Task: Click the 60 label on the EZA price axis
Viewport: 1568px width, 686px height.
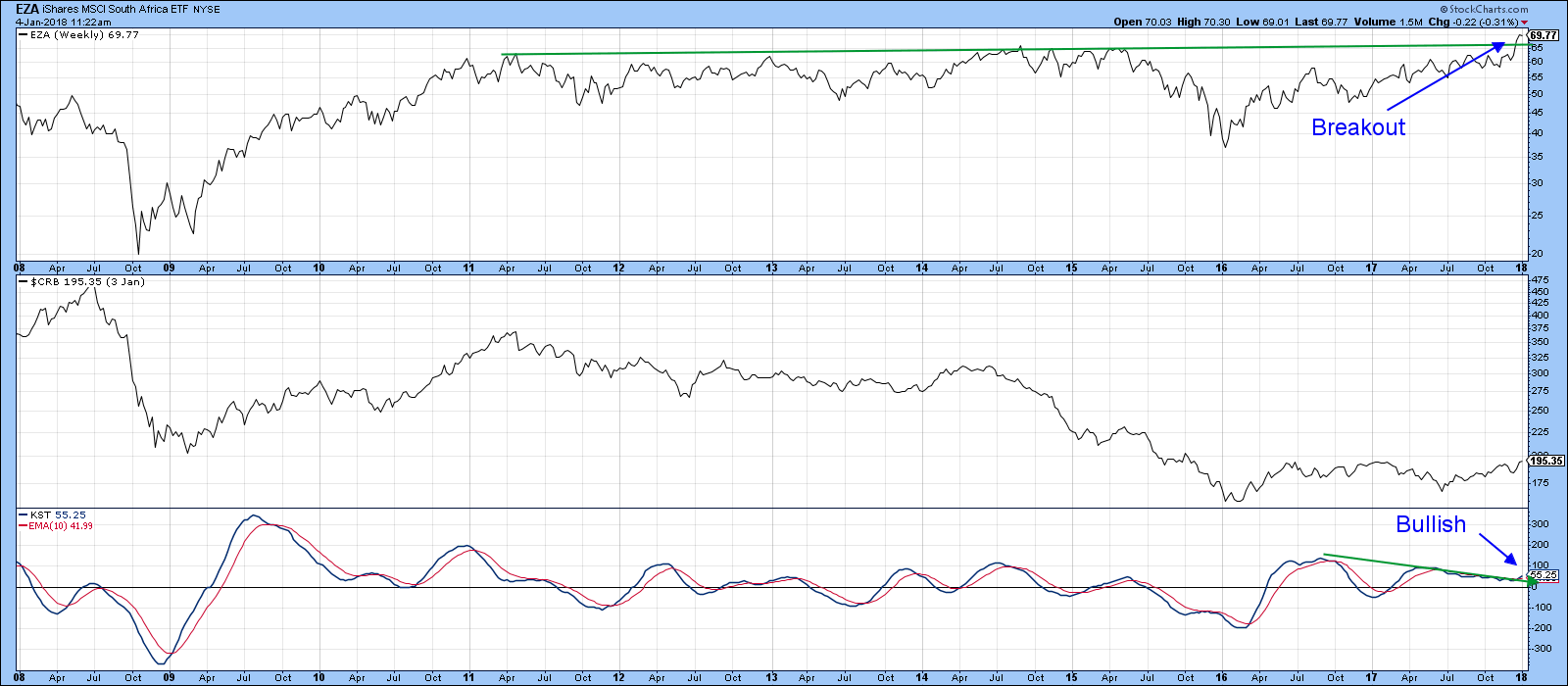Action: (1537, 61)
